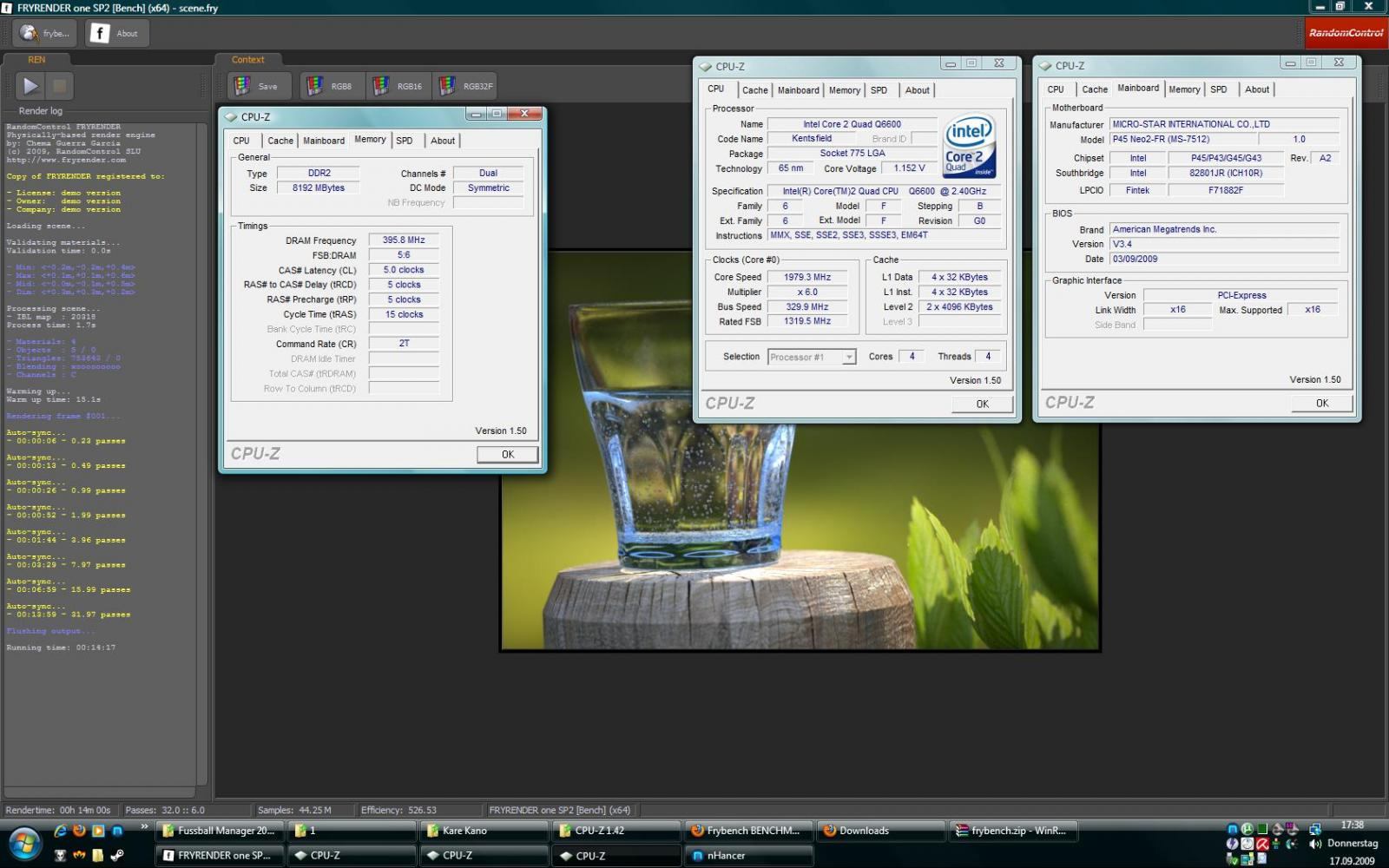
Task: Open the CPU tab in the Memory CPU-Z window
Action: pos(241,141)
